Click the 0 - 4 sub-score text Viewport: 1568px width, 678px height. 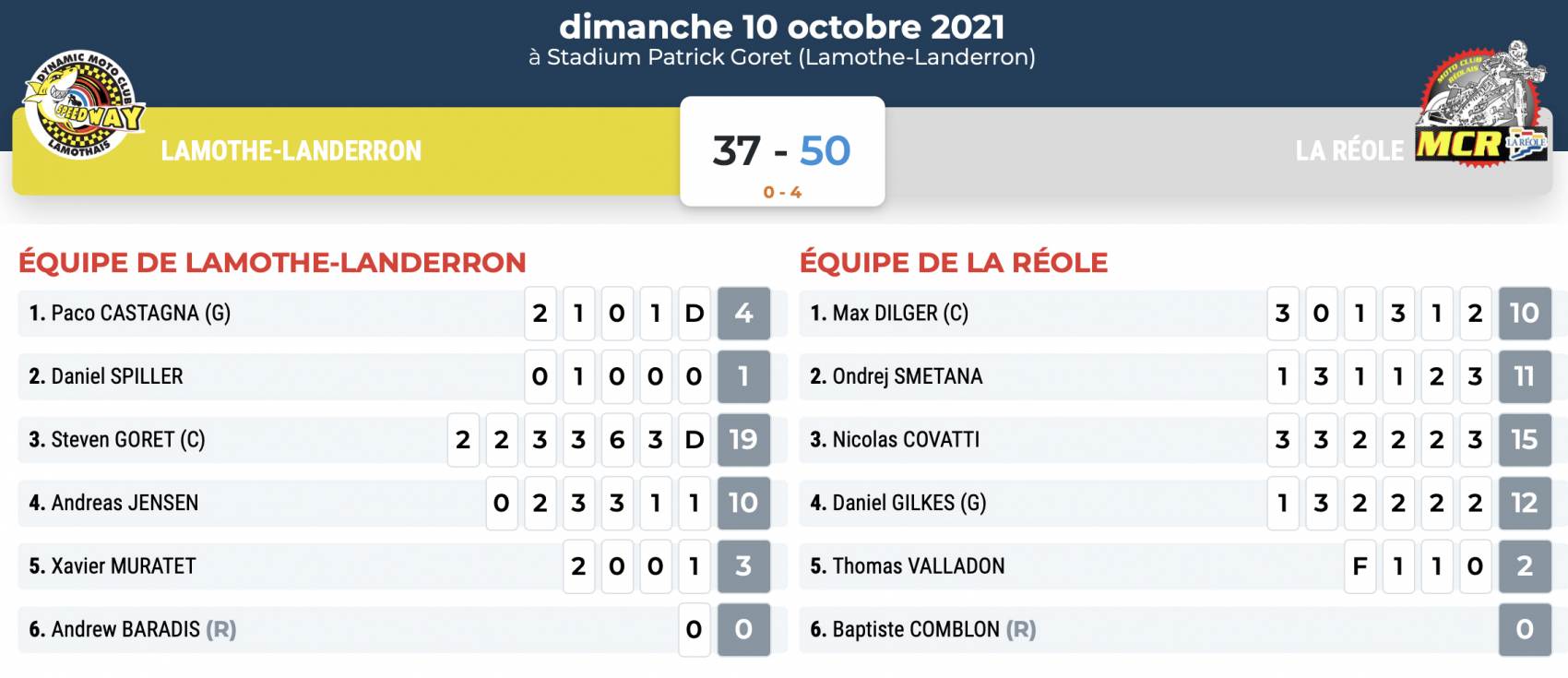(781, 193)
